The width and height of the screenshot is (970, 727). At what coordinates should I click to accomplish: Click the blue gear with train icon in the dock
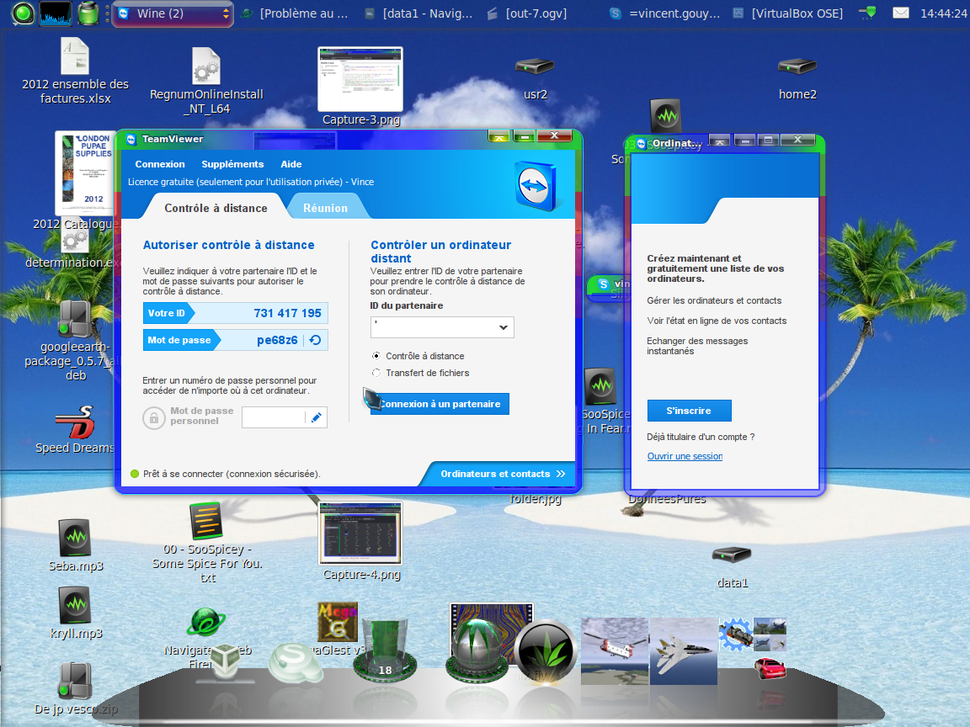click(x=735, y=635)
